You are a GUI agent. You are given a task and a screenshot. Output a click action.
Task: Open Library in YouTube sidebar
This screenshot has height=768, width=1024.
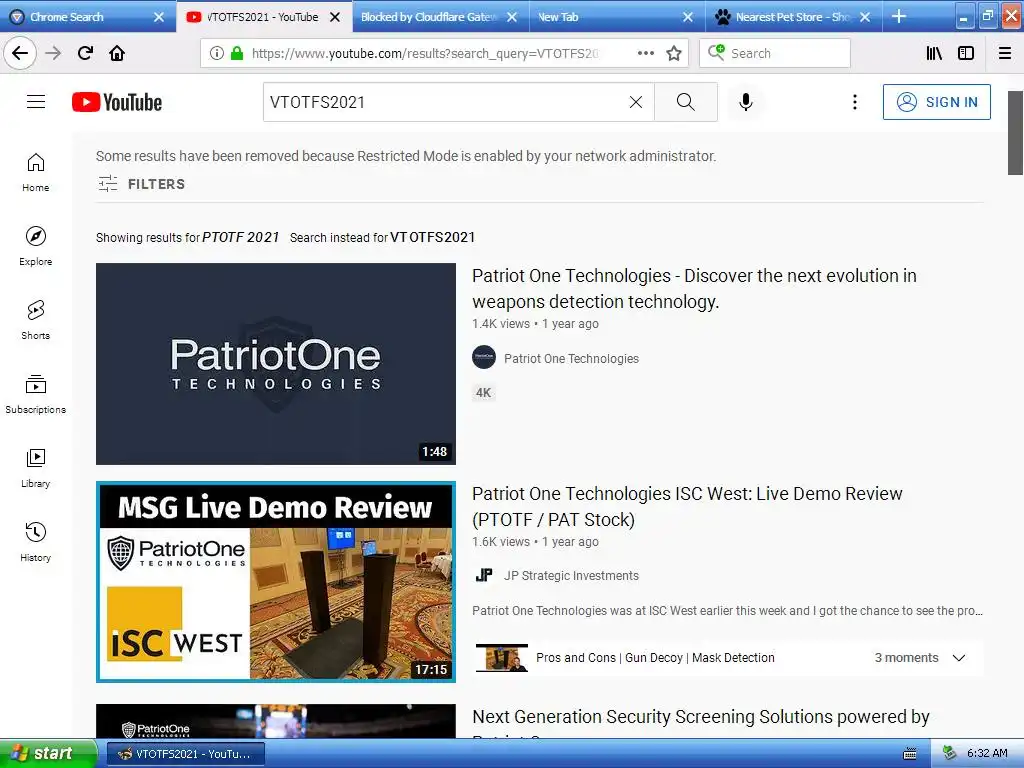pos(35,468)
